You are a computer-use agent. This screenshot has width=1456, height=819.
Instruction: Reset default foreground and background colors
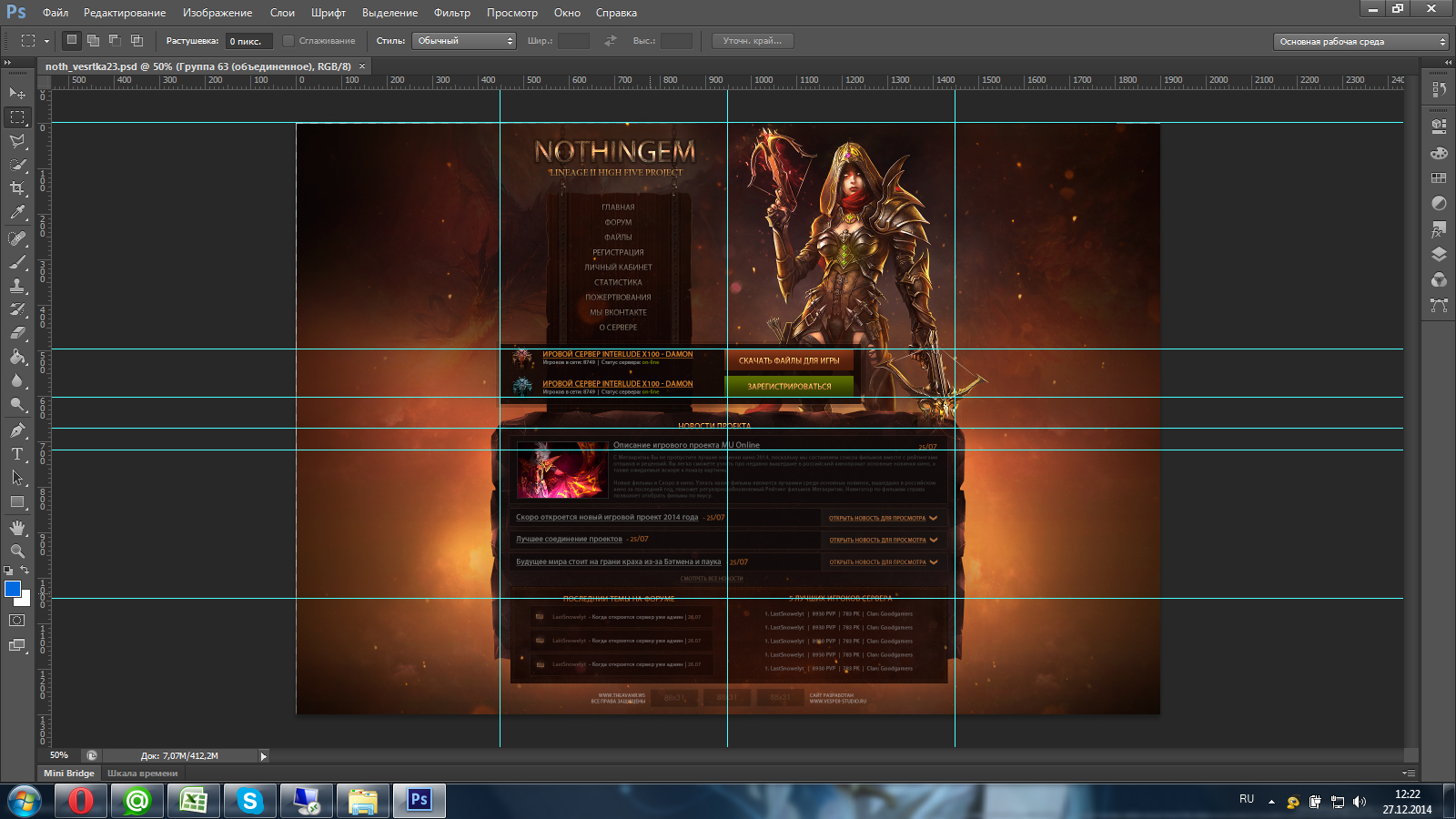(x=8, y=571)
